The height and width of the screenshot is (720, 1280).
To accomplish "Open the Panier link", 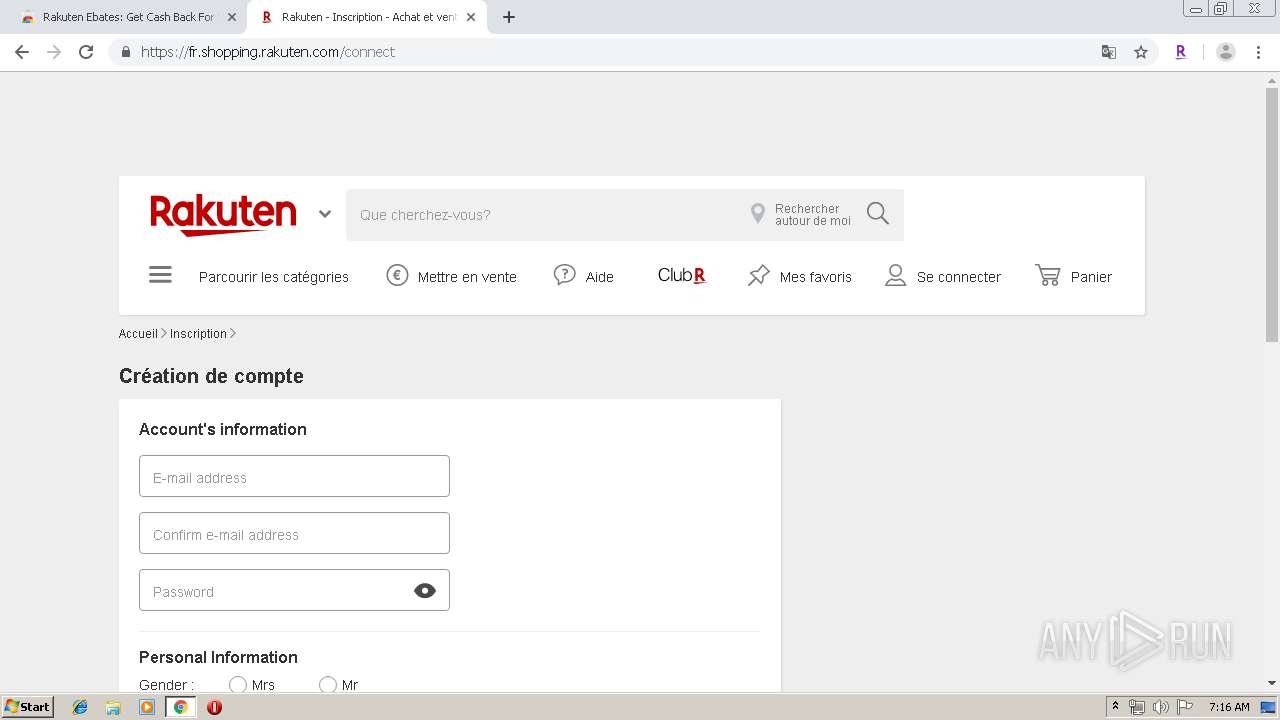I will point(1091,277).
